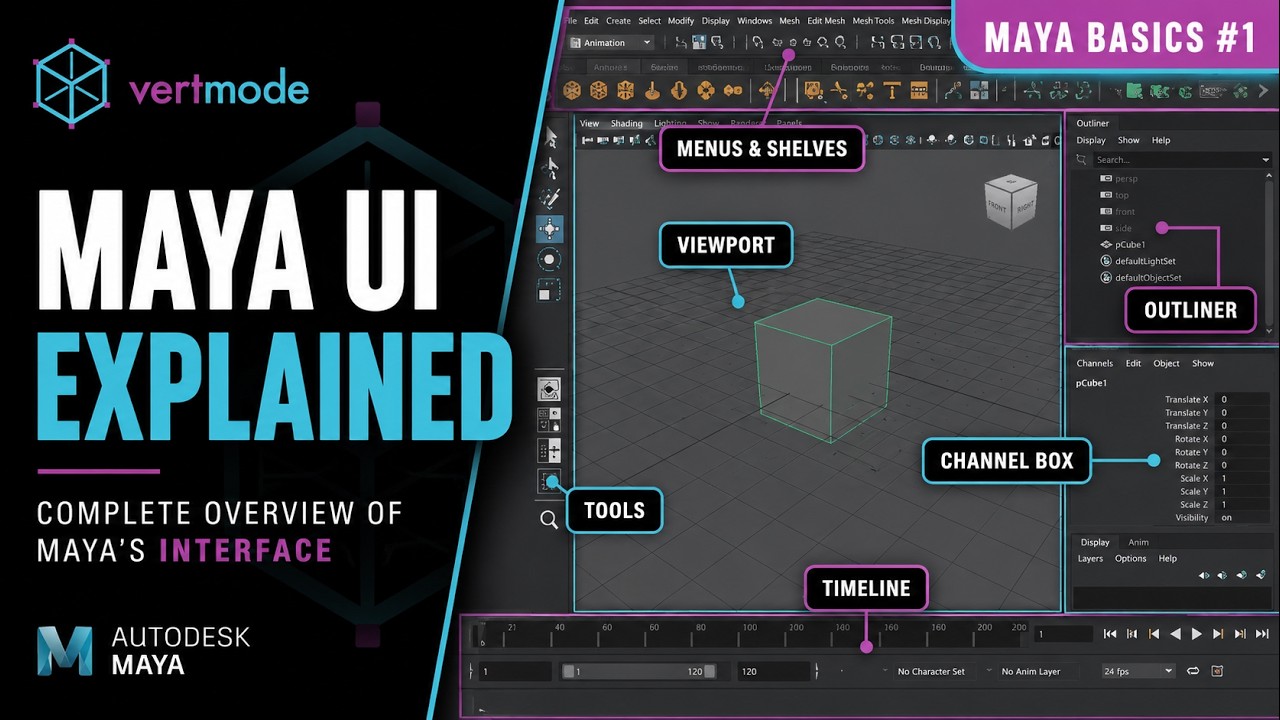This screenshot has height=720, width=1280.
Task: Open animation preferences icon beside loop button
Action: [x=1217, y=671]
